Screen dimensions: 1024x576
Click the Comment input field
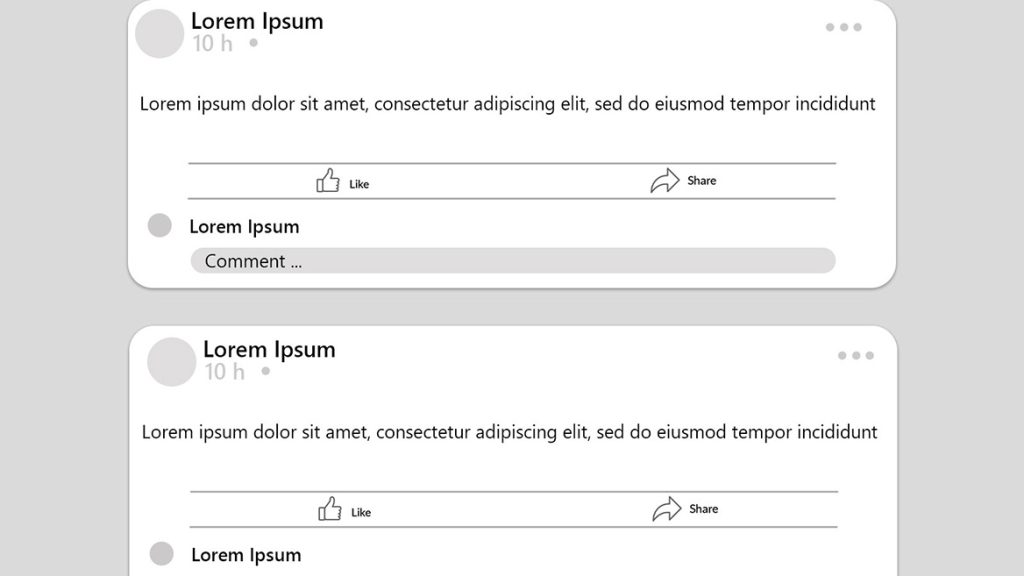513,261
